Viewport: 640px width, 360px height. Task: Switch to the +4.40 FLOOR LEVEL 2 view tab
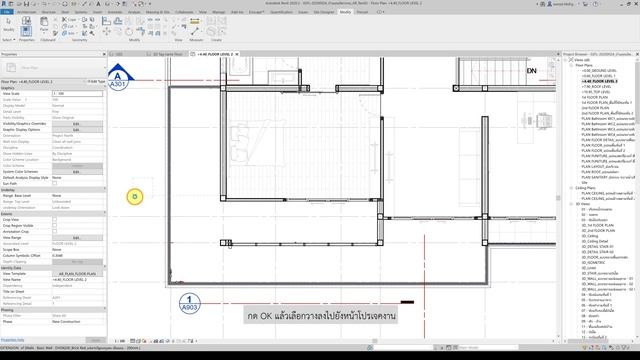214,54
